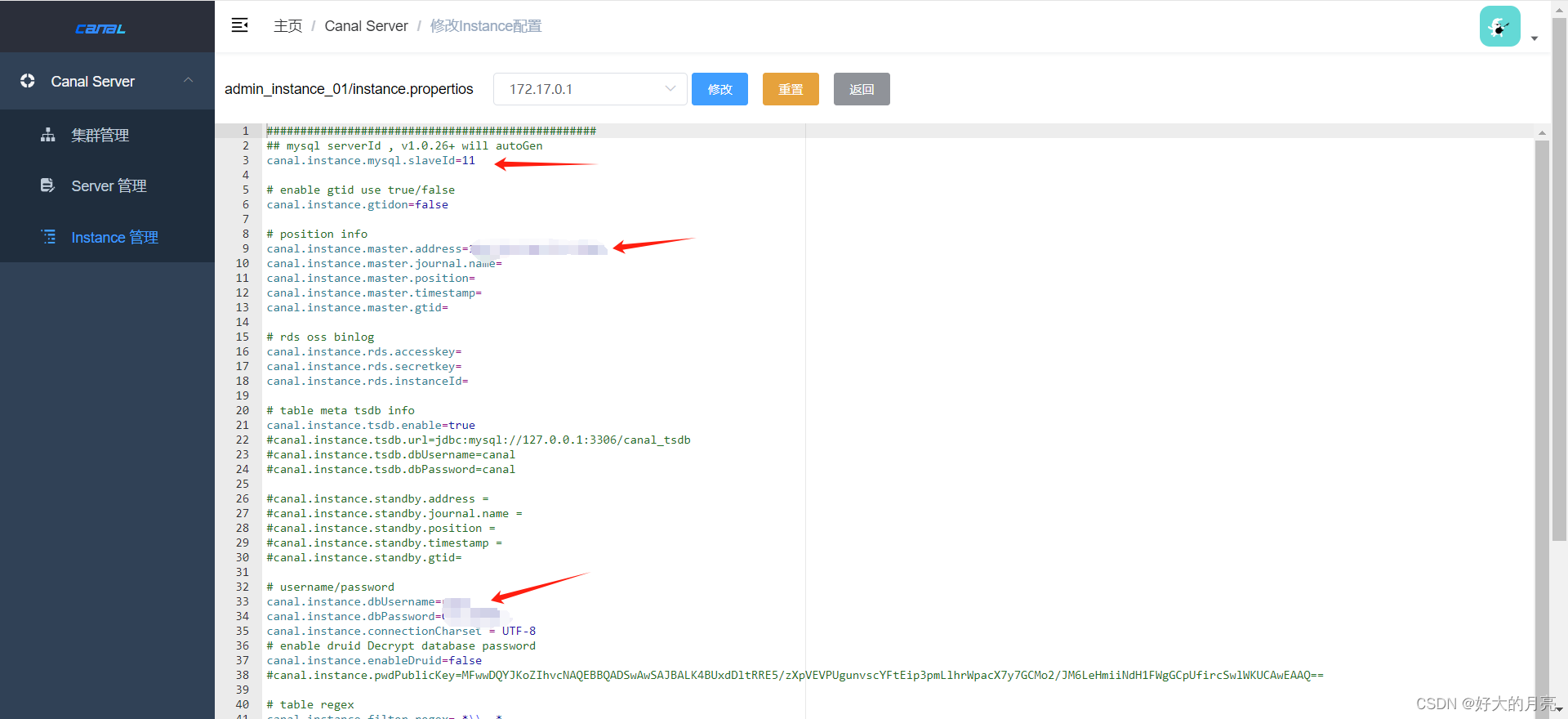The image size is (1568, 719).
Task: Click line #canal.instance.standby.gtid=
Action: pyautogui.click(x=364, y=557)
